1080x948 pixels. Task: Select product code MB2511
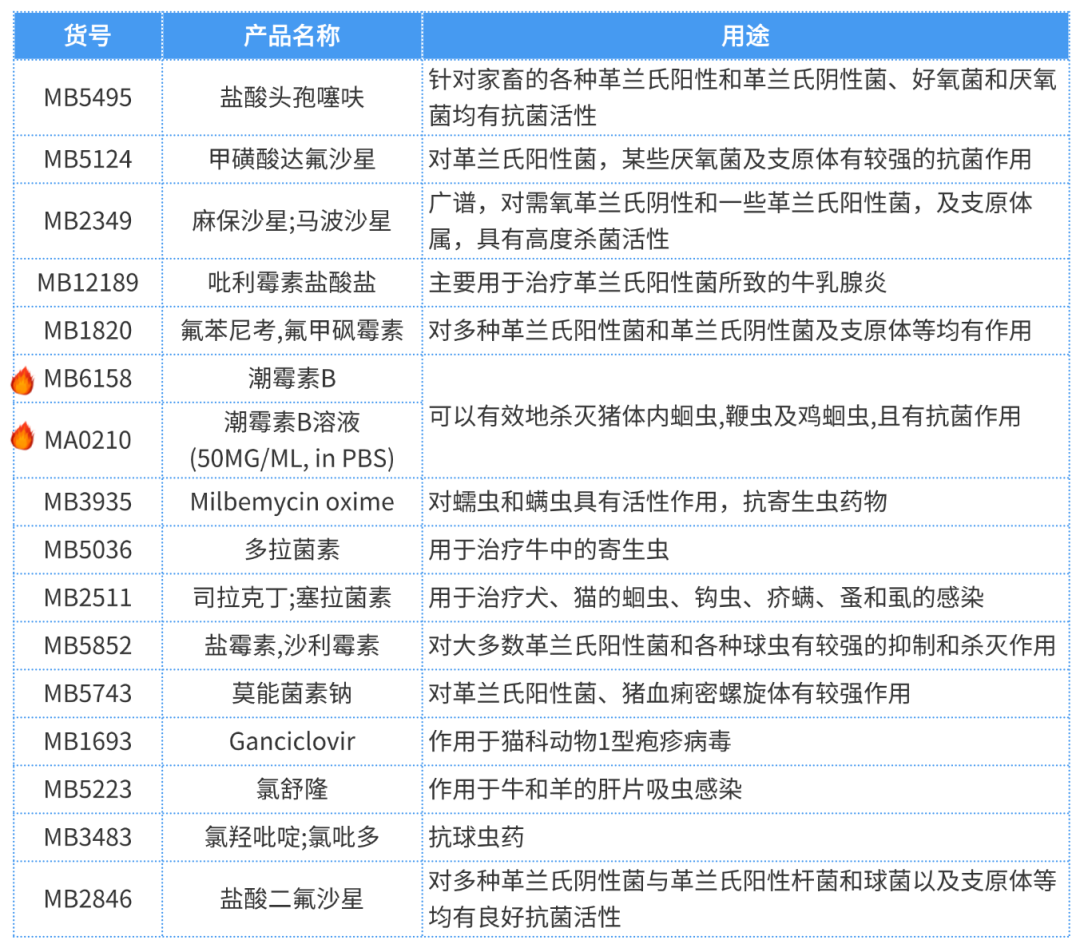point(88,598)
